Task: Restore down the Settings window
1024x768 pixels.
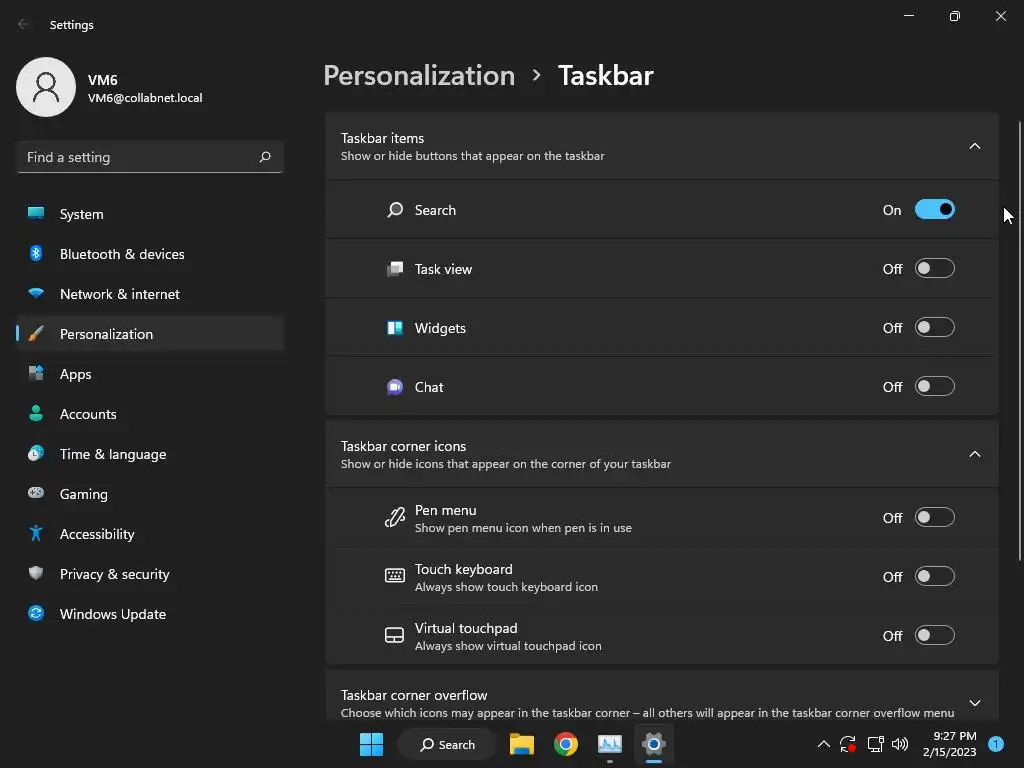Action: tap(954, 16)
